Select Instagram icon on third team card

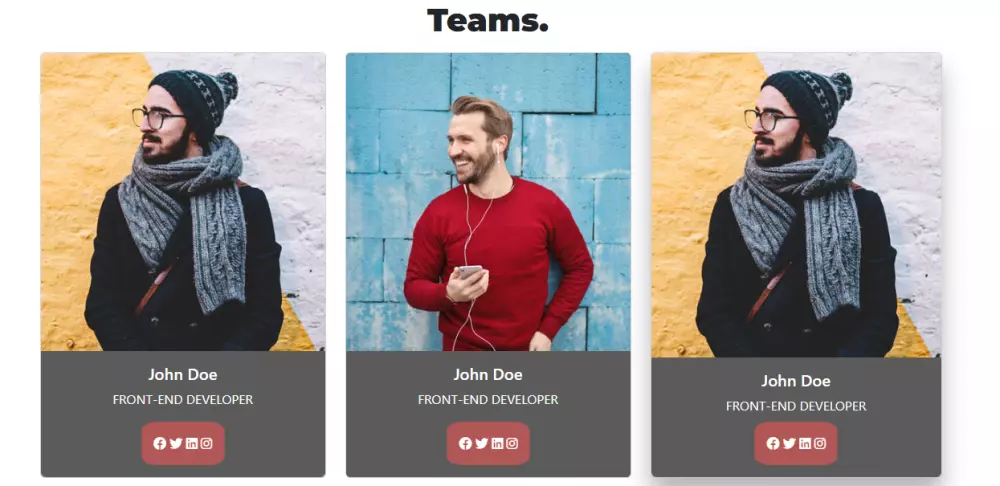[x=820, y=443]
